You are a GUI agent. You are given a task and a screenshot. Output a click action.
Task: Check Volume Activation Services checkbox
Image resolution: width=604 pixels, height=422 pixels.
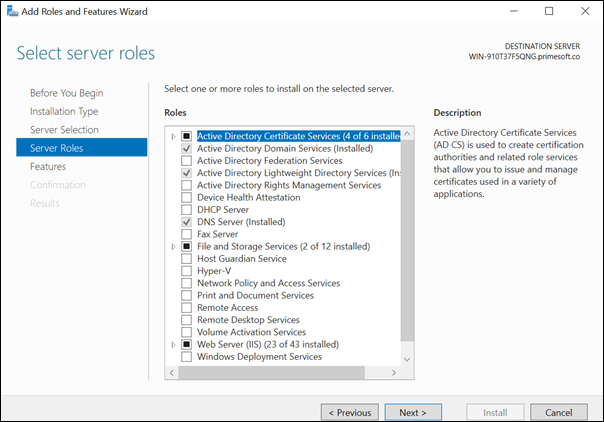(x=186, y=332)
